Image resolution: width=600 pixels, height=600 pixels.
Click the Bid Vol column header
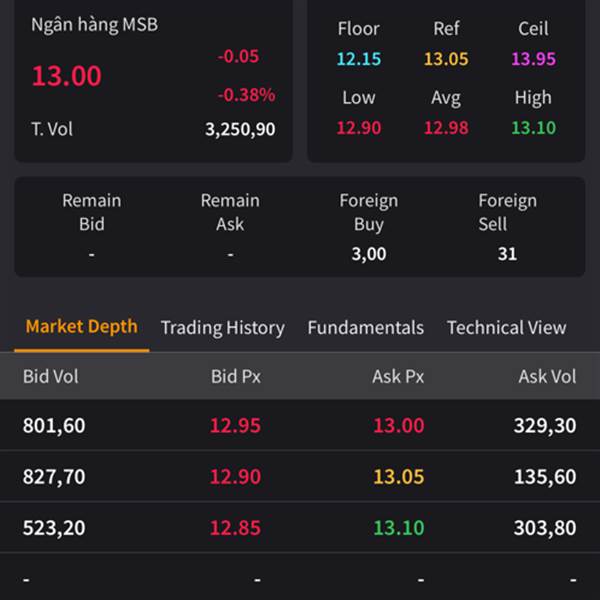51,377
